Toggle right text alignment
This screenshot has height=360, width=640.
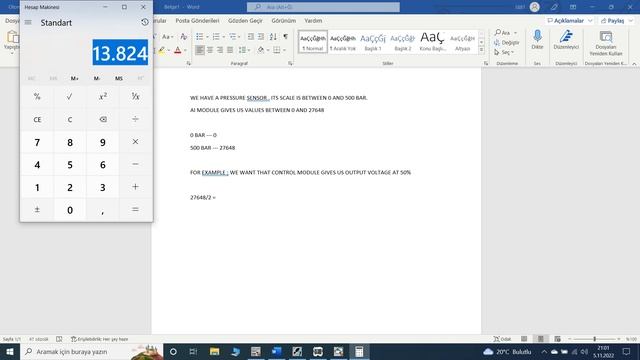click(220, 50)
